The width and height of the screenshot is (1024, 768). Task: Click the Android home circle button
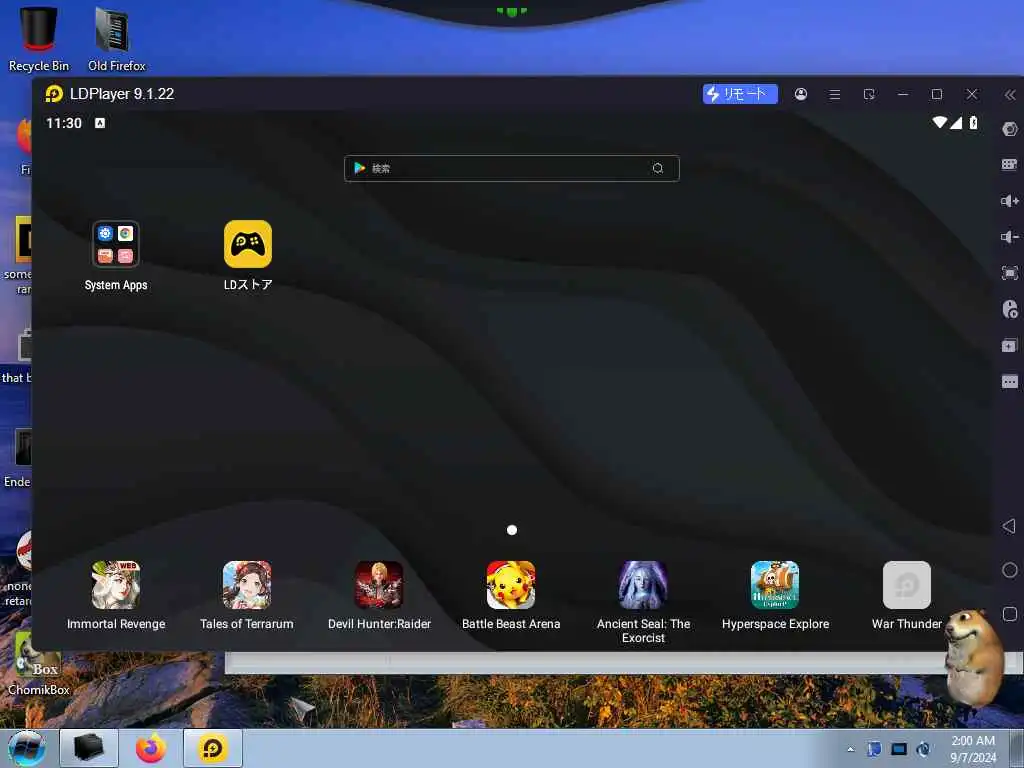point(1010,570)
